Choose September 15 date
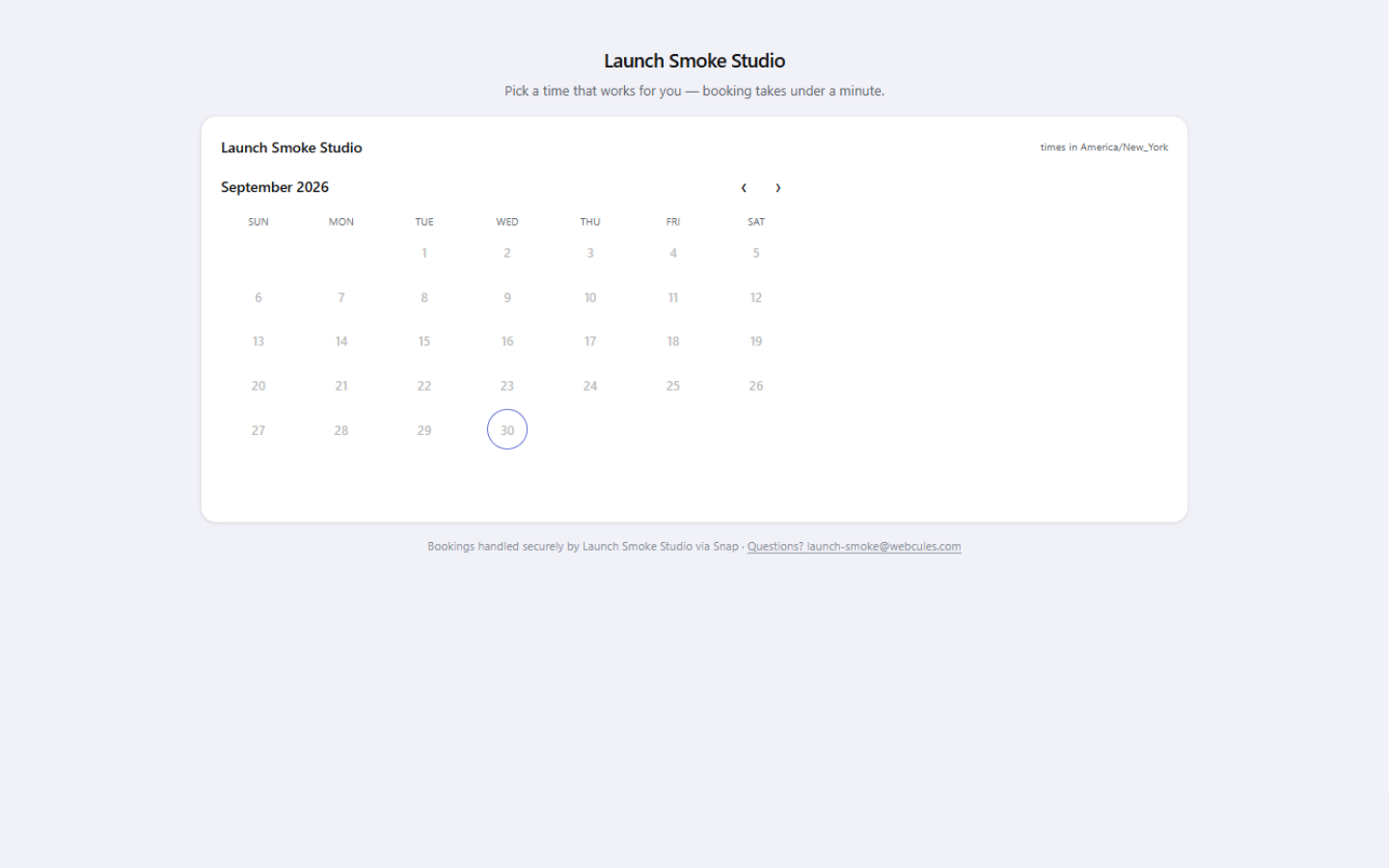The width and height of the screenshot is (1389, 868). click(424, 341)
